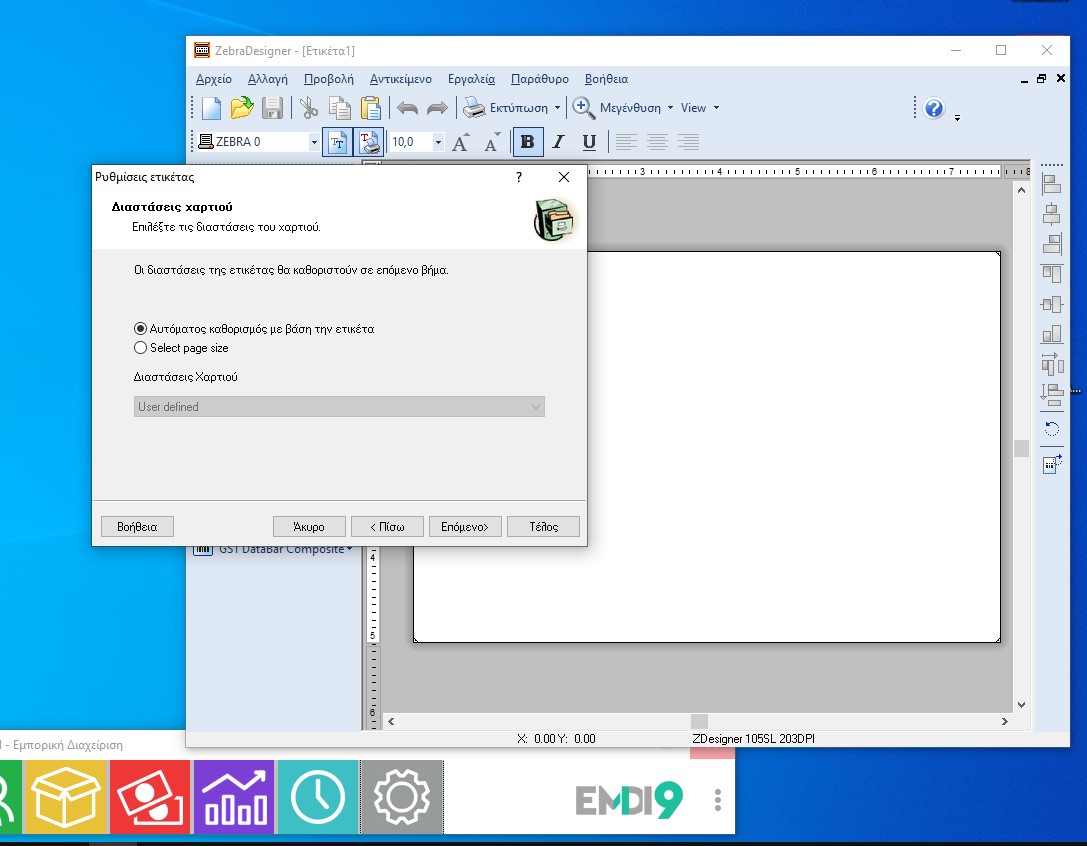Click the Μεγένθυση zoom magnifier

coord(583,107)
